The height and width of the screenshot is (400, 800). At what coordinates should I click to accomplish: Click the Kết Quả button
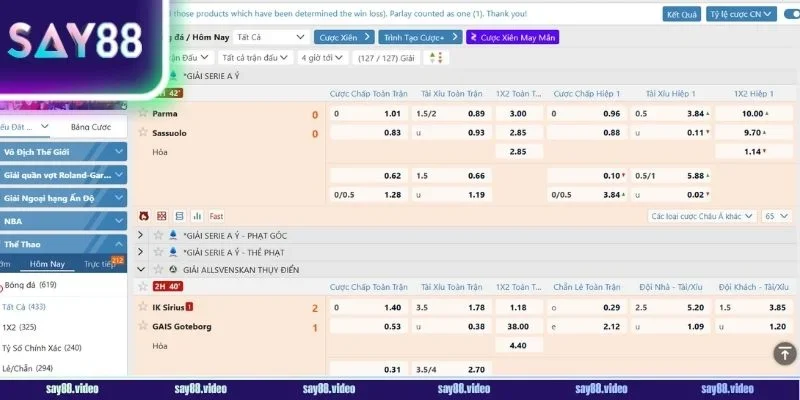pos(682,14)
